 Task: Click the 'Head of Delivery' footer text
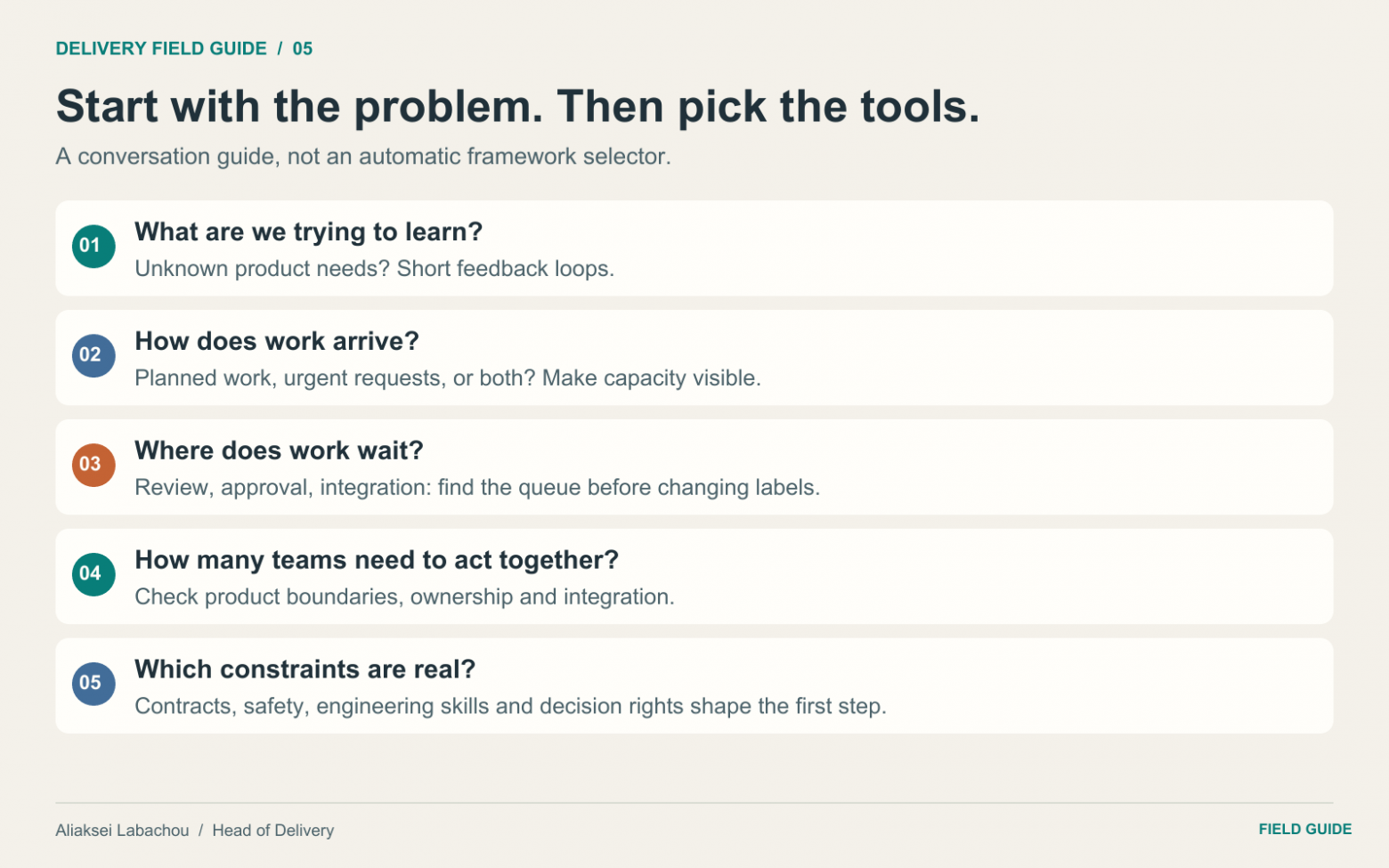(272, 831)
